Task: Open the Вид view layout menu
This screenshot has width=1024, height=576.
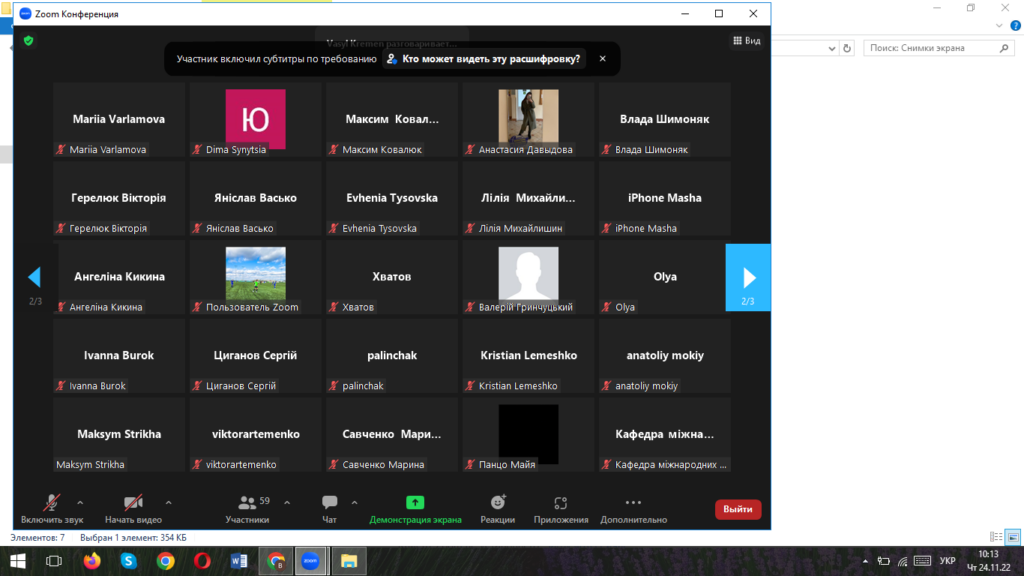Action: click(x=746, y=40)
